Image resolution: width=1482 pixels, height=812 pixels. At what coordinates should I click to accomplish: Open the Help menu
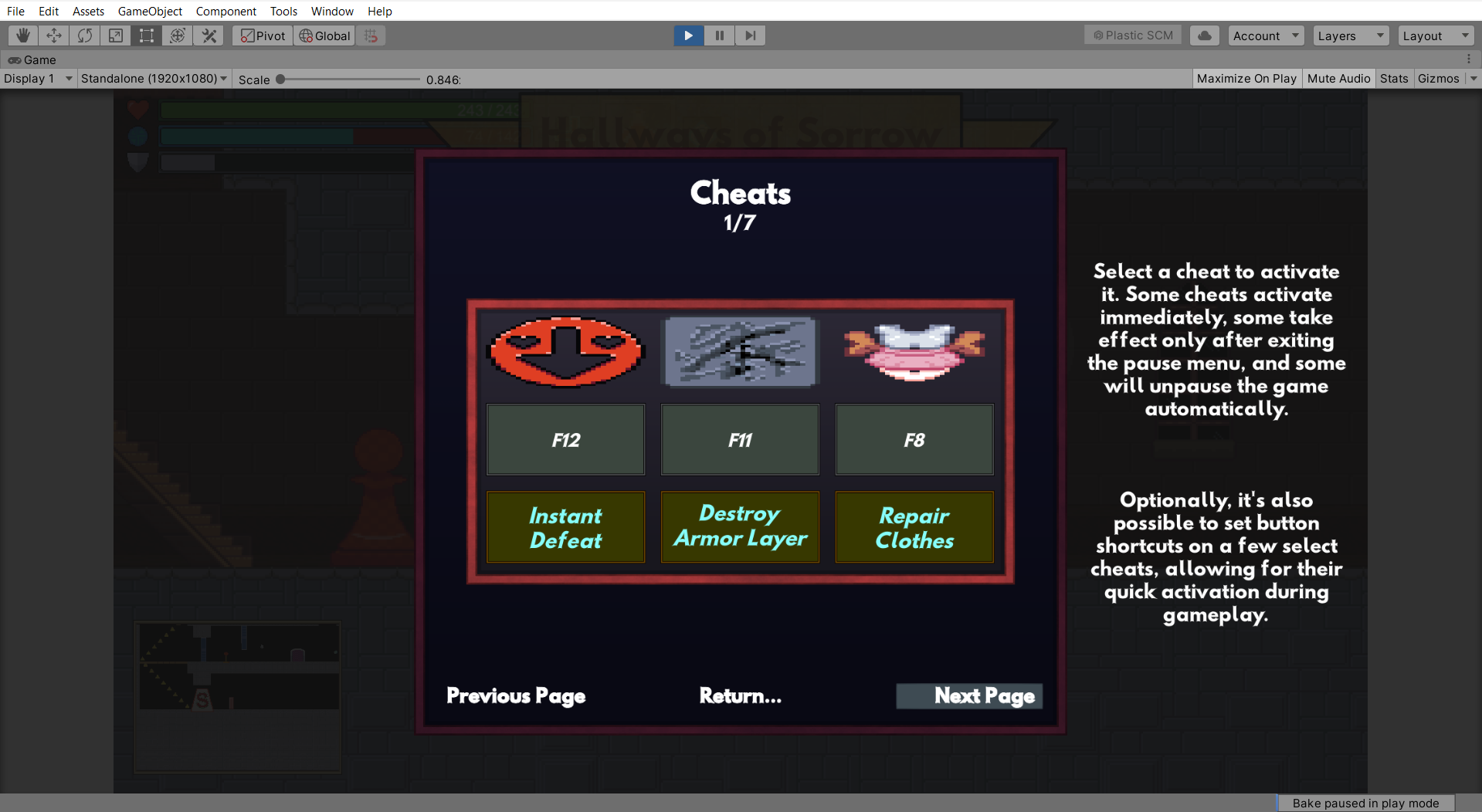379,11
